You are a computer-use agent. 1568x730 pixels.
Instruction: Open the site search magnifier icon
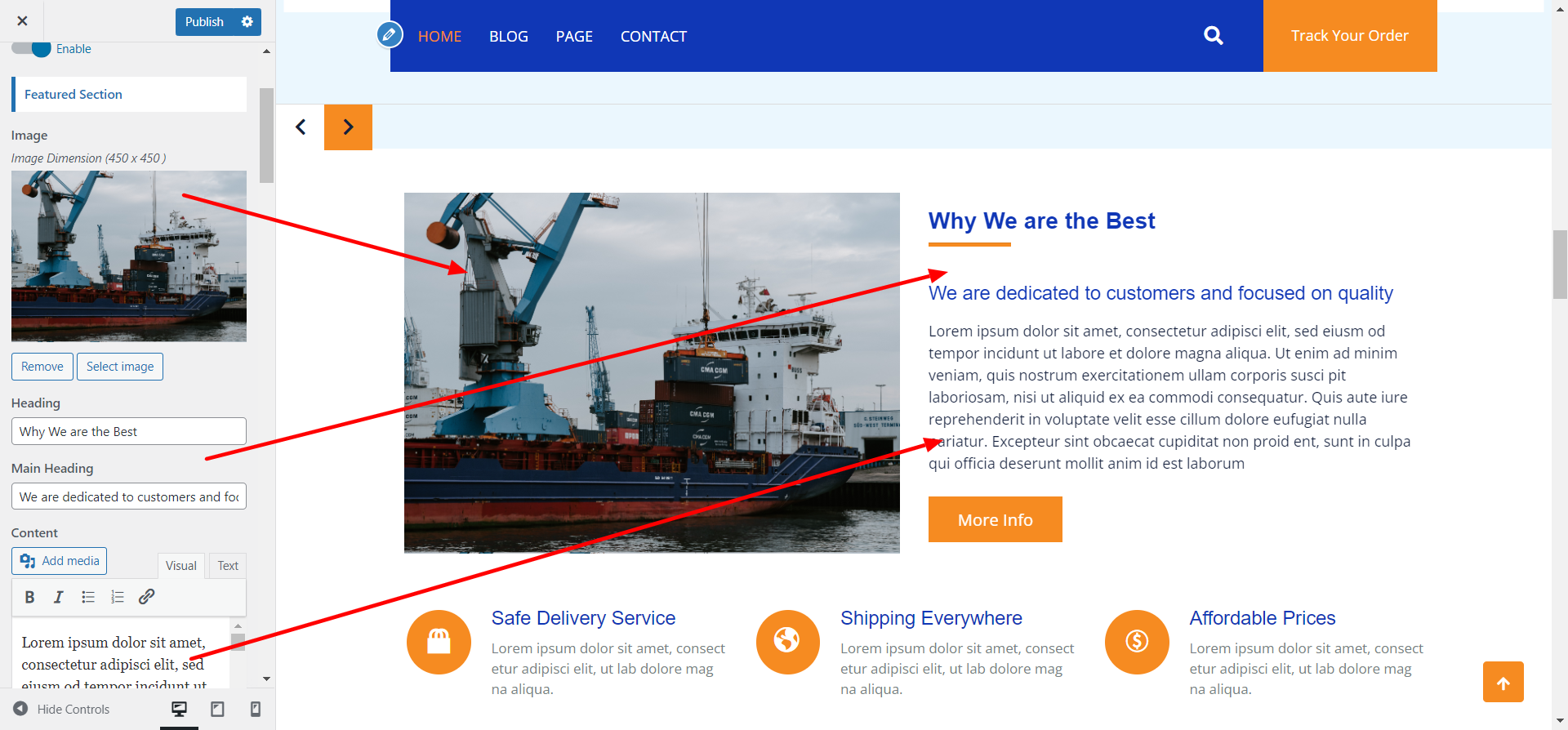[x=1214, y=36]
